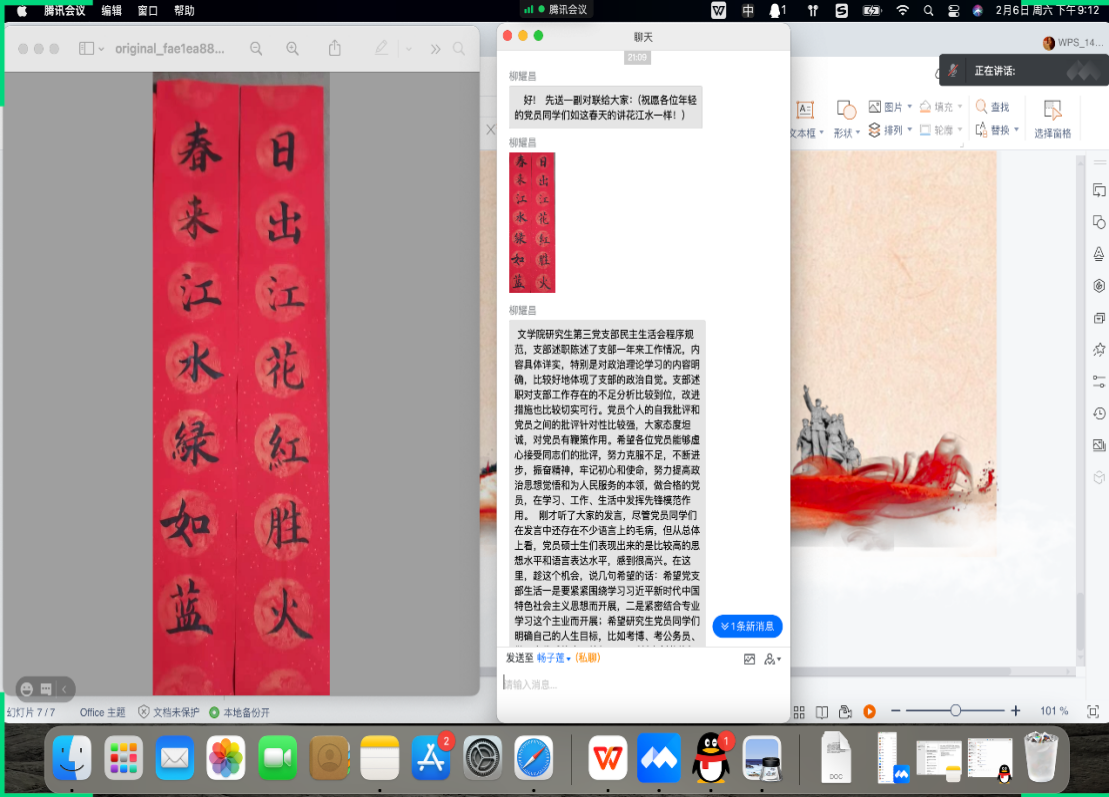Adjust the WPS zoom slider handle

(x=956, y=711)
